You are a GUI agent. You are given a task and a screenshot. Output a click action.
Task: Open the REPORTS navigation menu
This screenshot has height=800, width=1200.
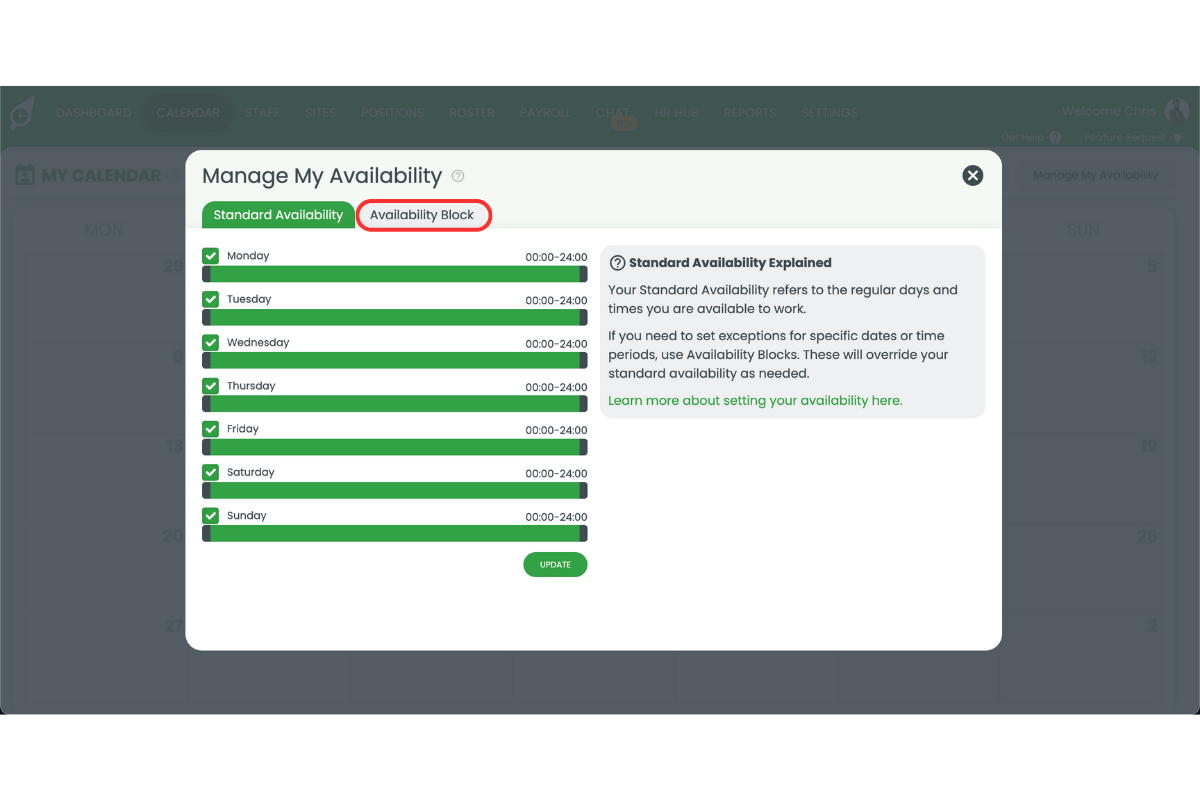(750, 113)
